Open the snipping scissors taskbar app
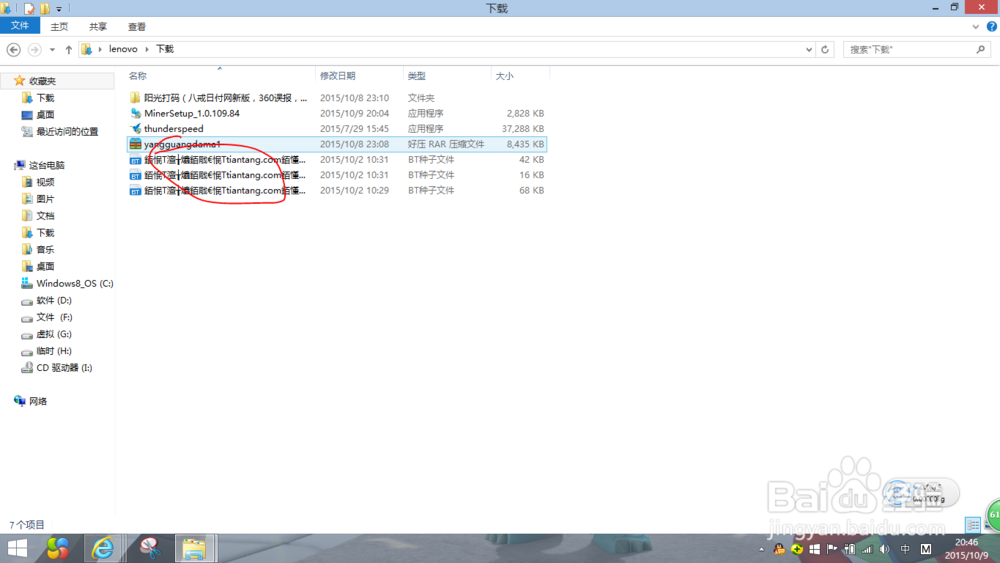Viewport: 1000px width, 563px height. 149,548
